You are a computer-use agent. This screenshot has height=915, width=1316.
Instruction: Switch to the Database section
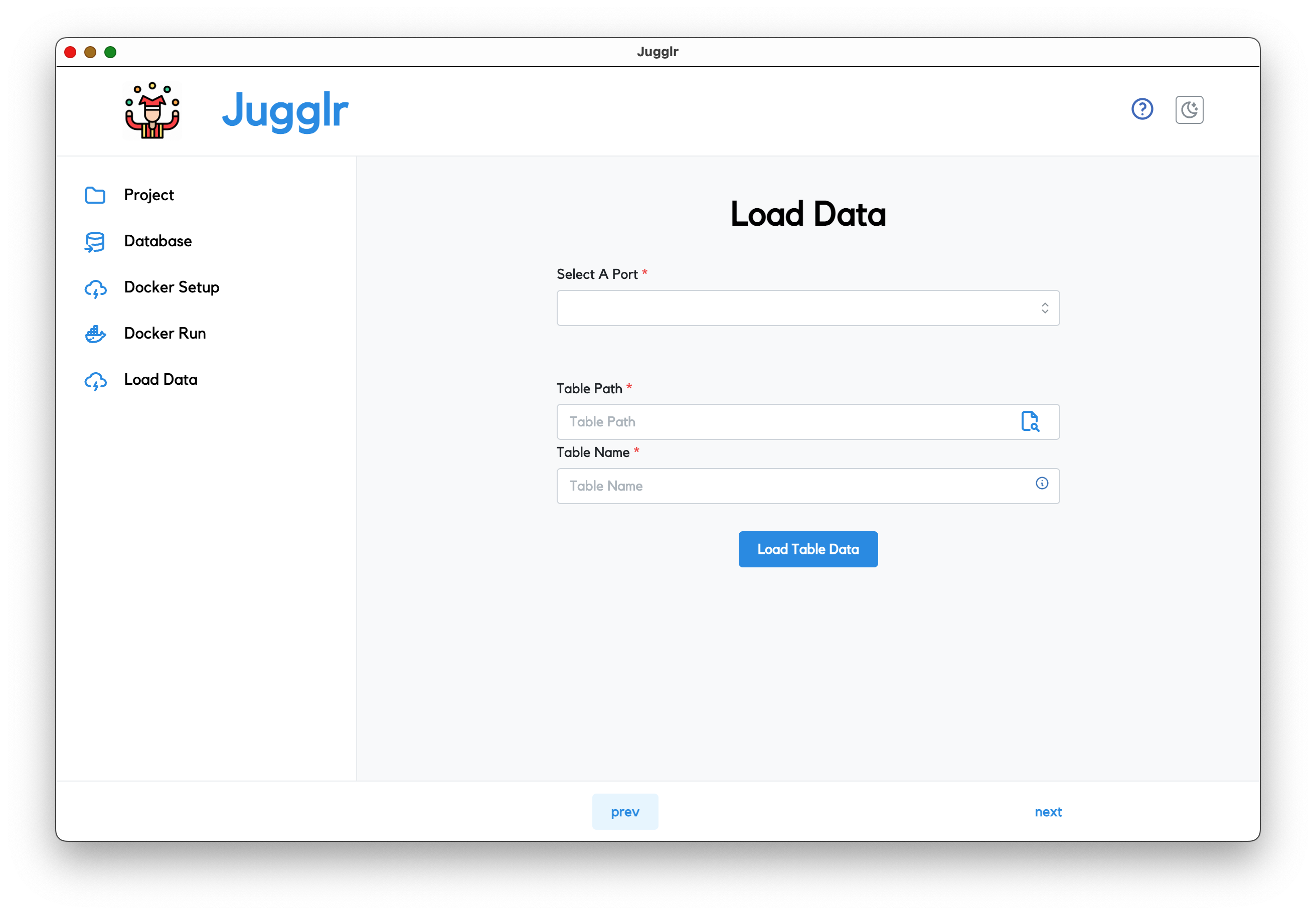(x=157, y=241)
